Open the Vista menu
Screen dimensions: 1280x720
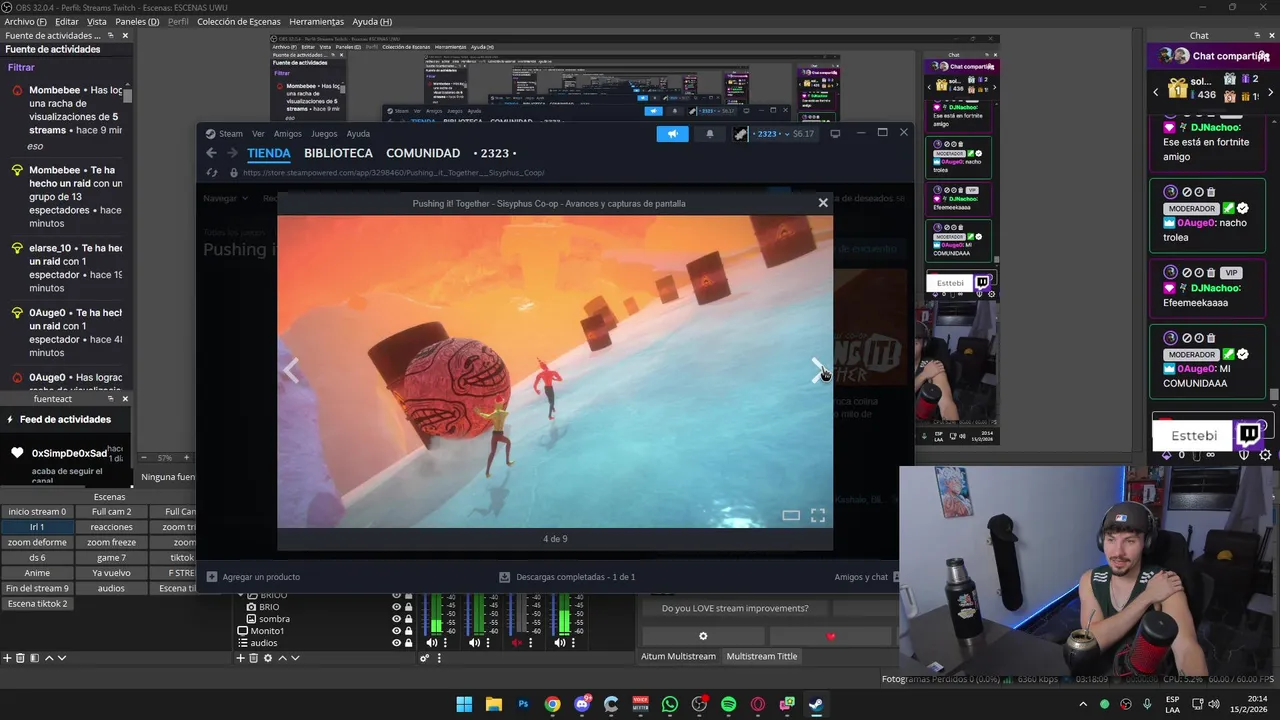point(96,21)
